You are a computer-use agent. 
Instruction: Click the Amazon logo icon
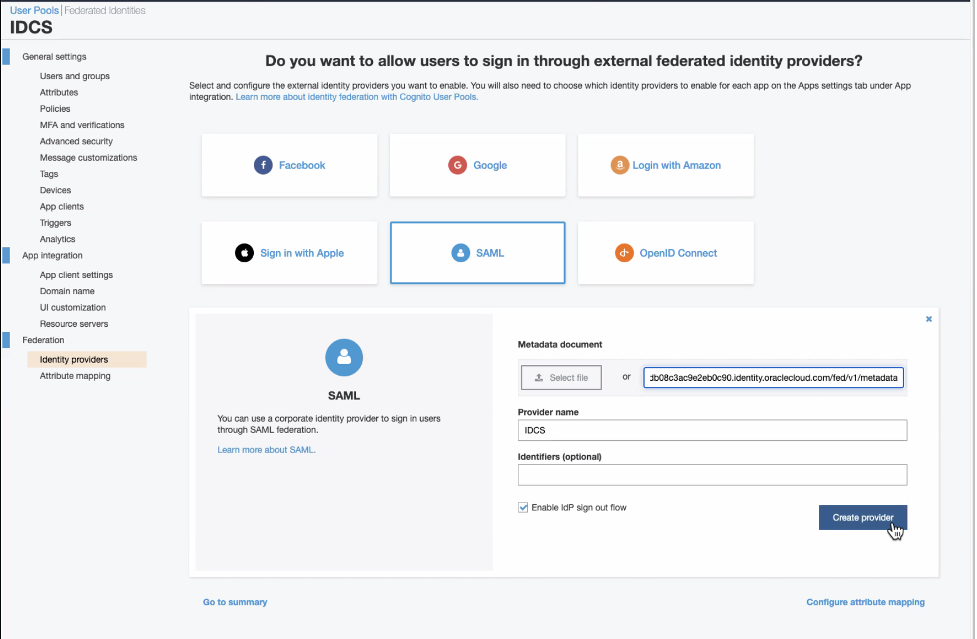click(x=619, y=165)
